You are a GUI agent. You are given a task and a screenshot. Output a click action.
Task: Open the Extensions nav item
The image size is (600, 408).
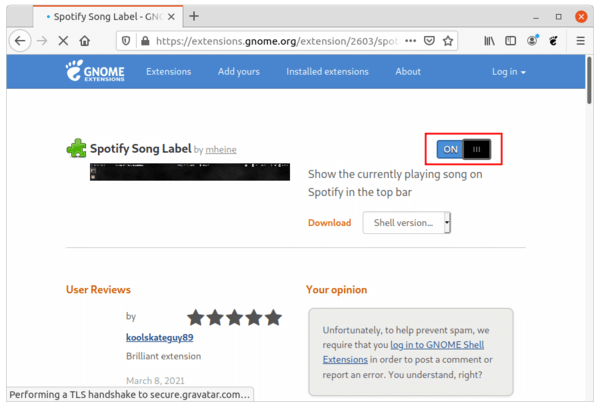pyautogui.click(x=168, y=72)
